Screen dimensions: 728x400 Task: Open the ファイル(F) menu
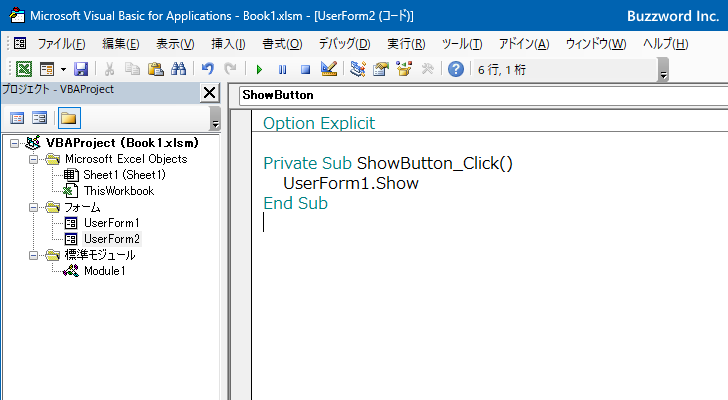61,44
